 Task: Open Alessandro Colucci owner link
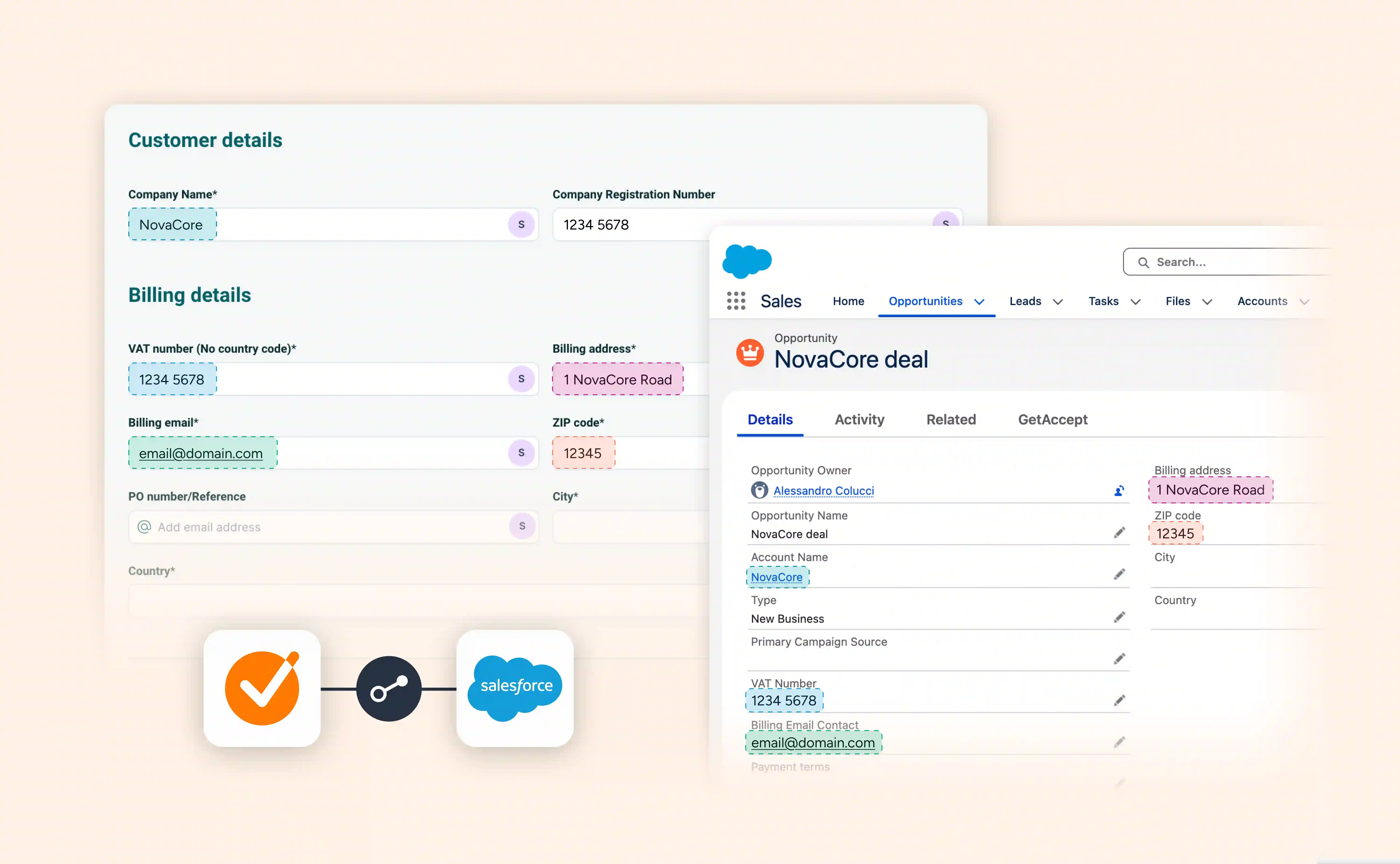(x=823, y=491)
